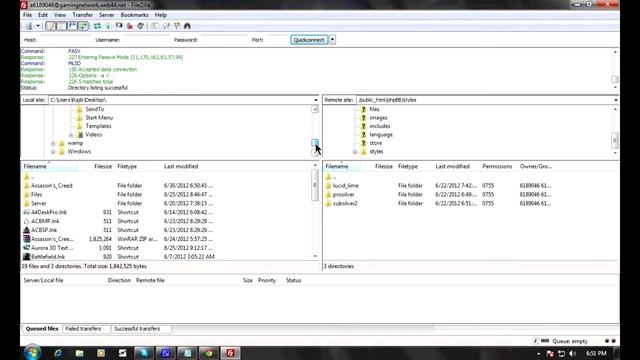This screenshot has height=360, width=640.
Task: Click lucid_lime folder icon in remote list
Action: pyautogui.click(x=328, y=186)
